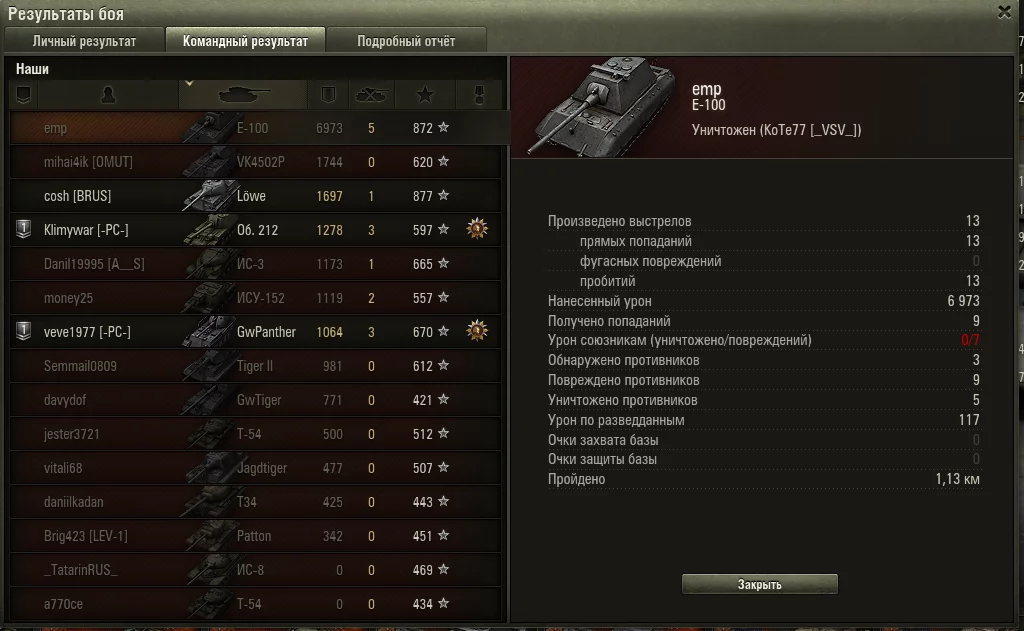The height and width of the screenshot is (631, 1024).
Task: Sort by experience star icon column
Action: [x=425, y=95]
